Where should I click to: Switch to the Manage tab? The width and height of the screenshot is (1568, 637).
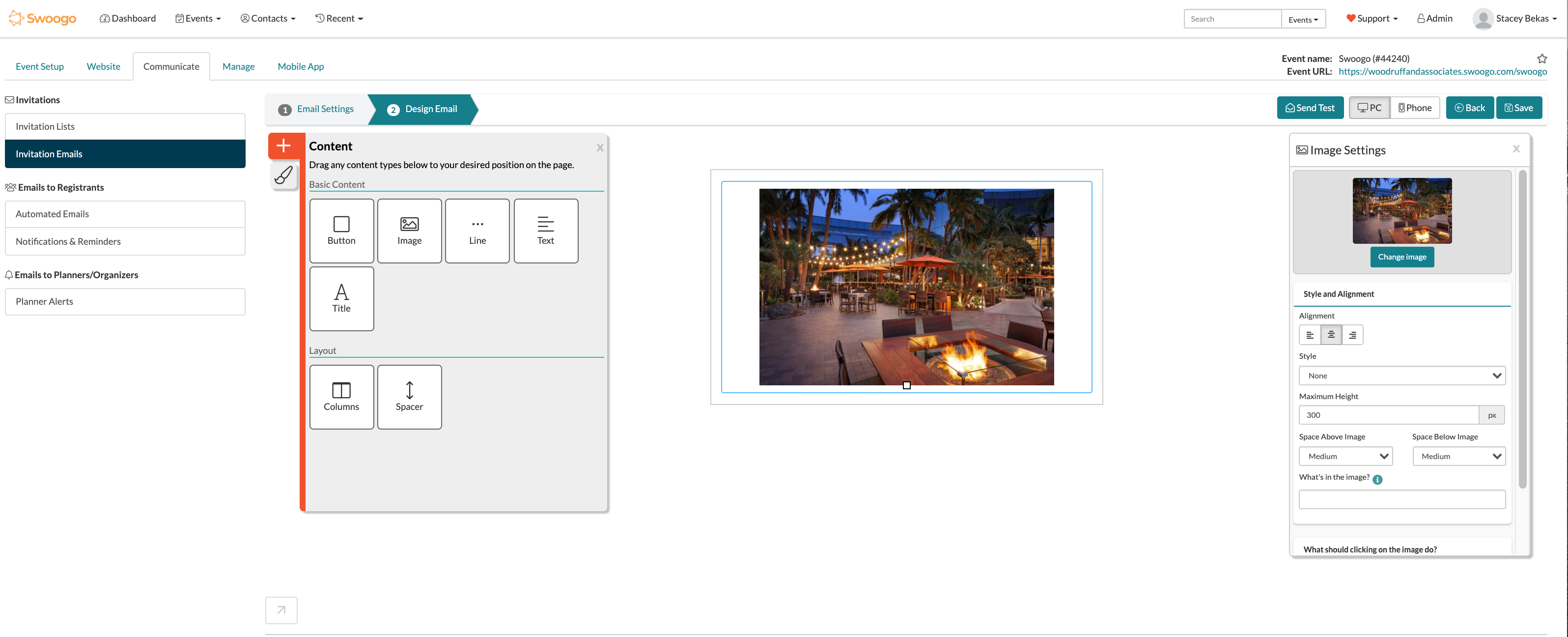(239, 66)
